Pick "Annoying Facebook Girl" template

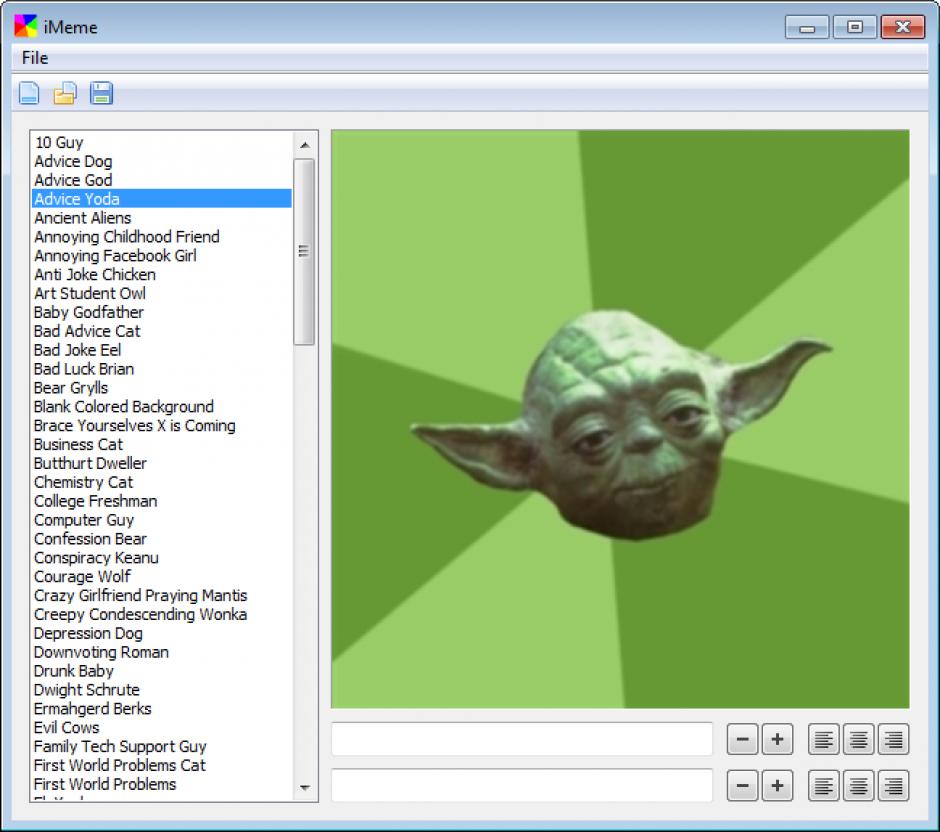[x=162, y=255]
